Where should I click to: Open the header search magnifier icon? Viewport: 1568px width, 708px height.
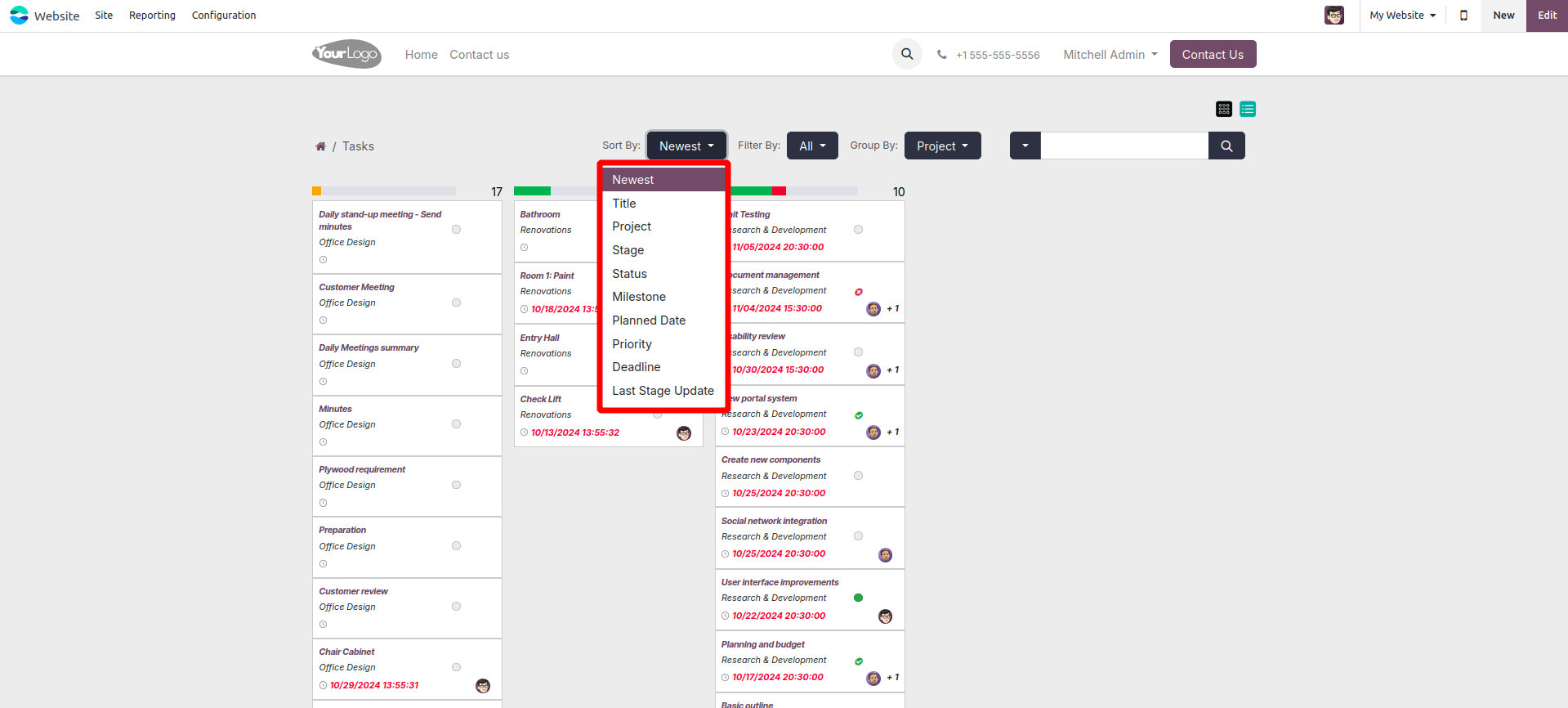tap(907, 54)
